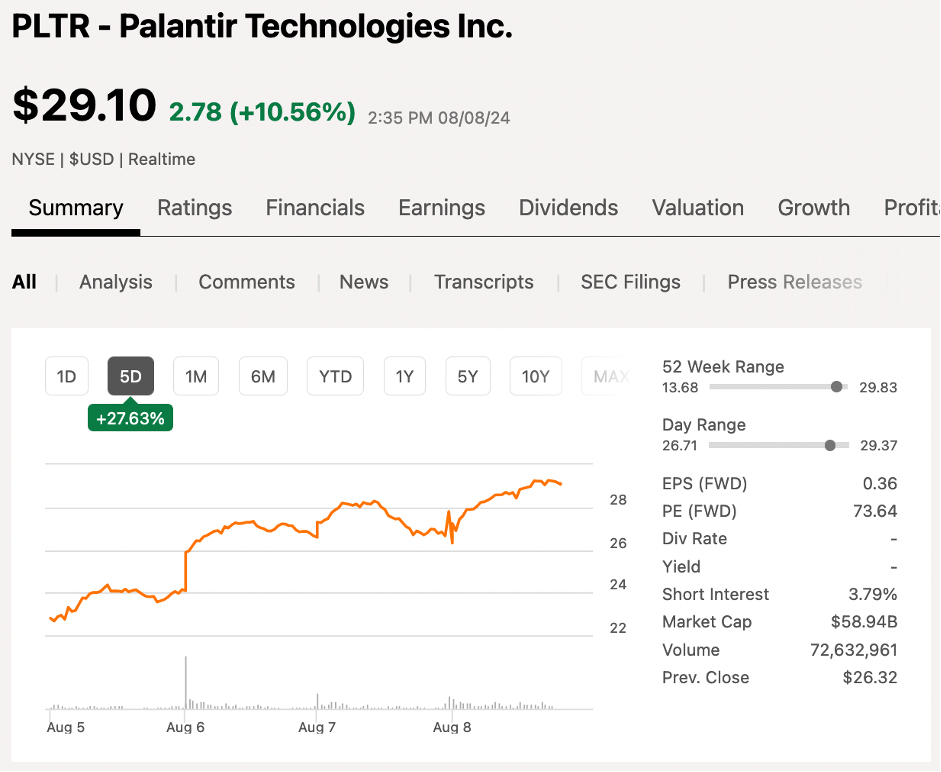The height and width of the screenshot is (772, 941).
Task: Choose the 1Y chart range
Action: tap(405, 376)
